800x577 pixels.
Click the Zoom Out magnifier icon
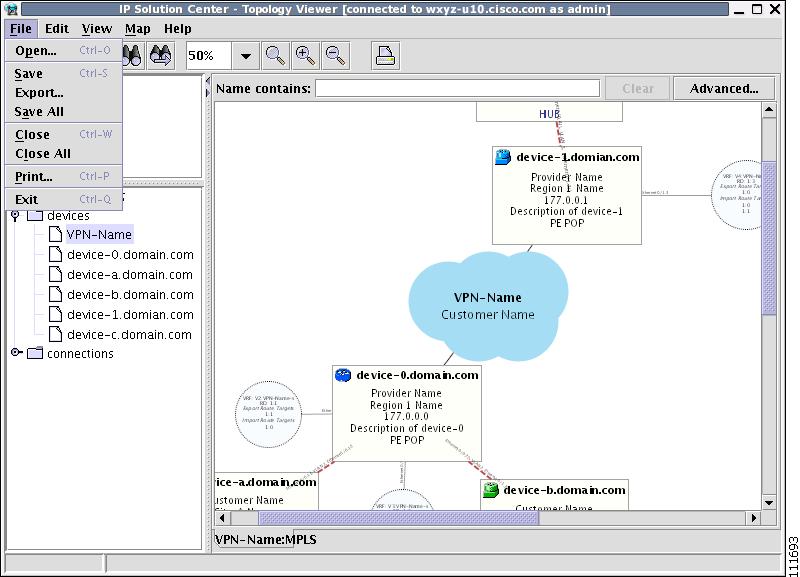click(x=335, y=56)
